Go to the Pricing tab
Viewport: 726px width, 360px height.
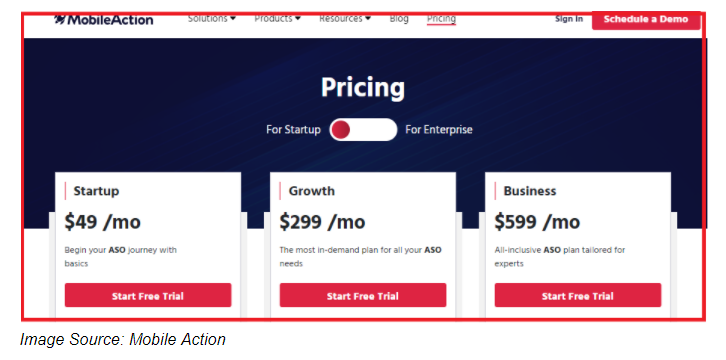441,19
